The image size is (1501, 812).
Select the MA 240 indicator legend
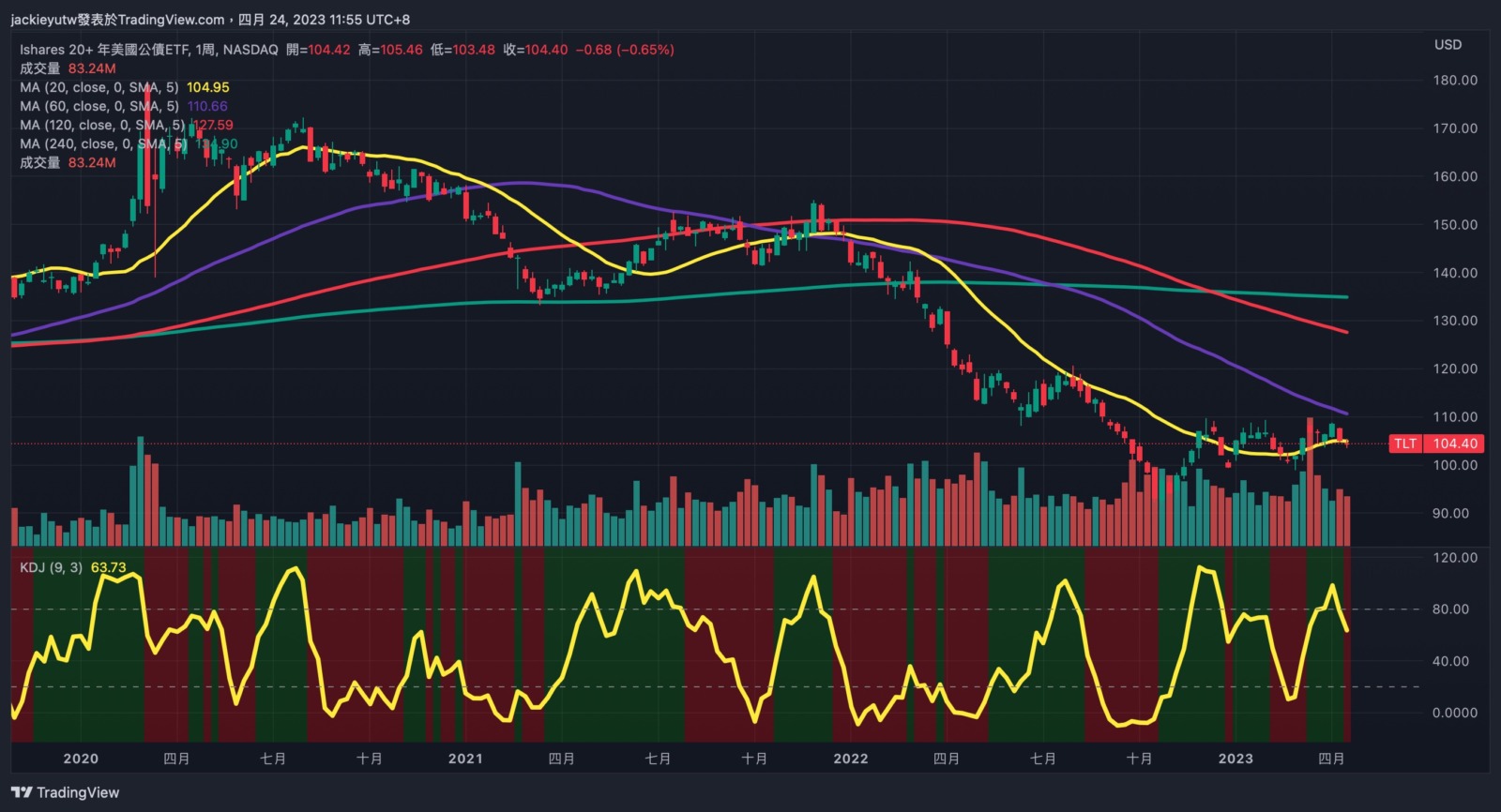[103, 143]
